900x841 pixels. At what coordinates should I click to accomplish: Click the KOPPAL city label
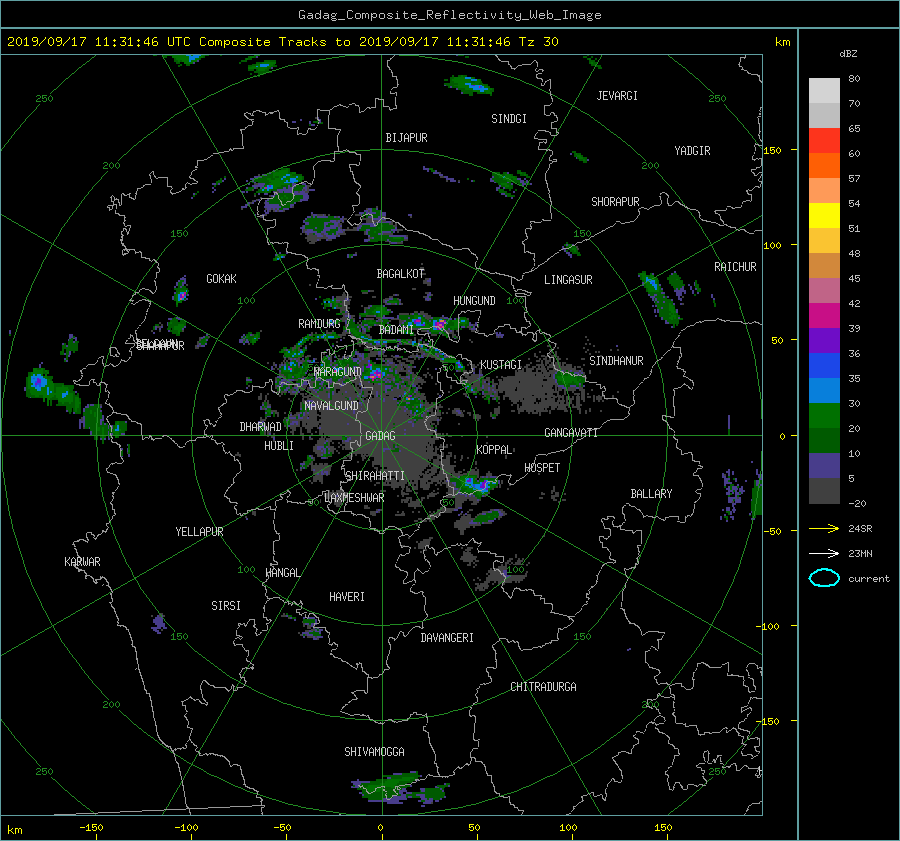pyautogui.click(x=494, y=450)
